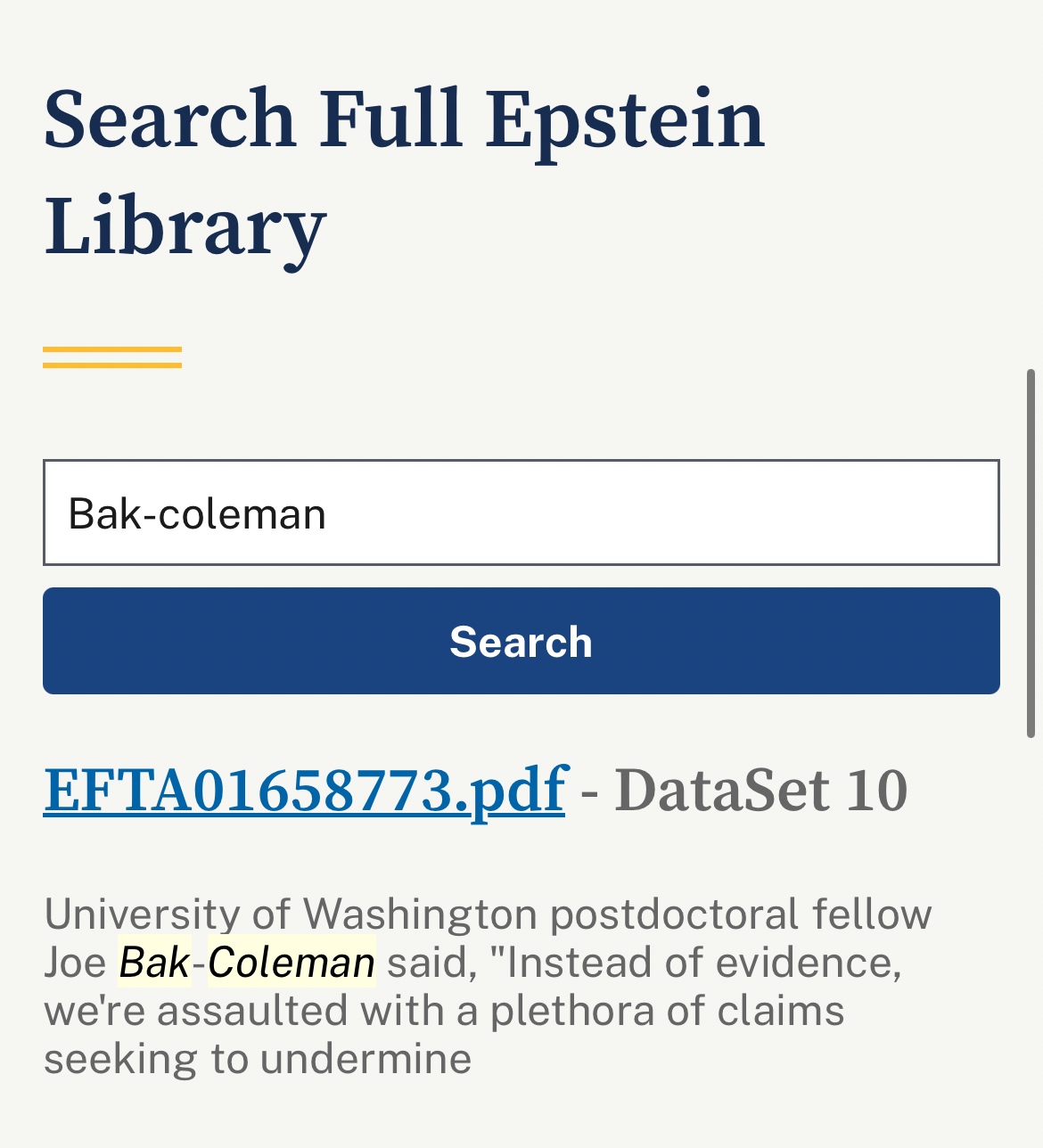
Task: Click "University of Washington" in the result snippet
Action: [291, 914]
